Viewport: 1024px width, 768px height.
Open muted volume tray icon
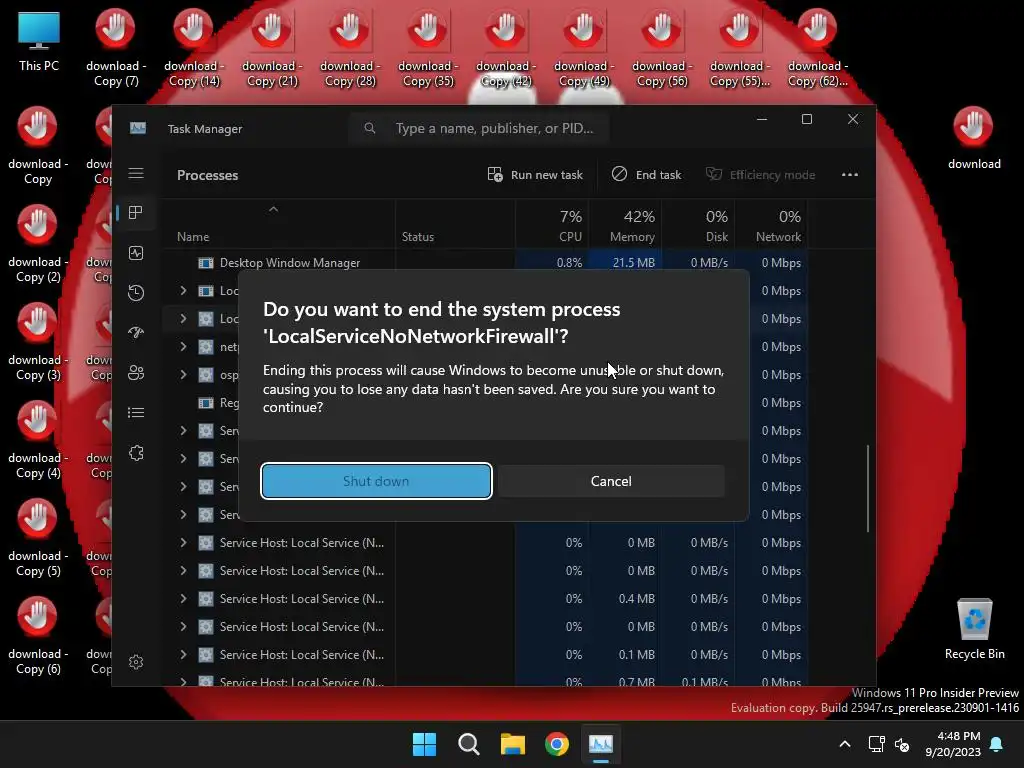(902, 744)
